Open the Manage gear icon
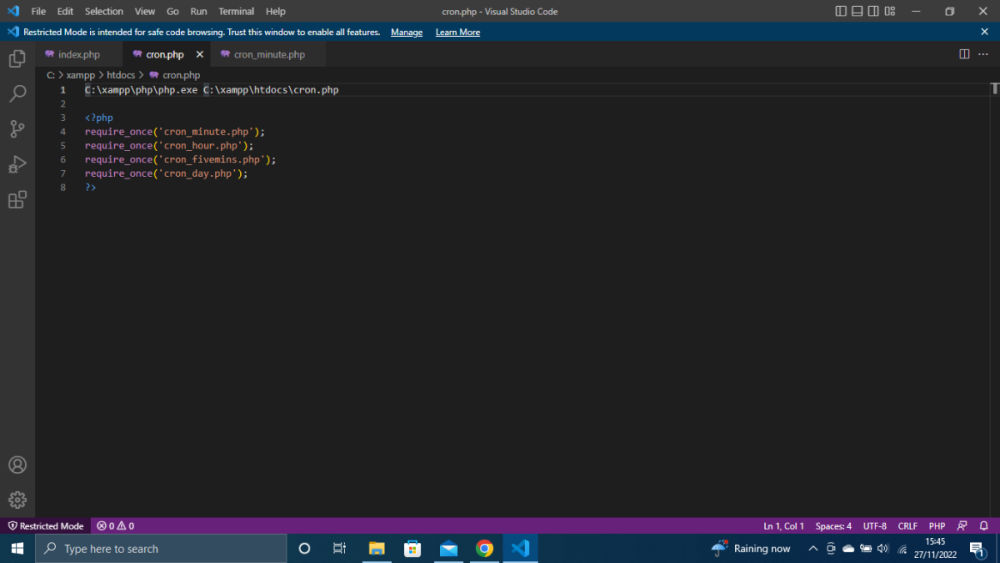Image resolution: width=1000 pixels, height=563 pixels. point(17,500)
